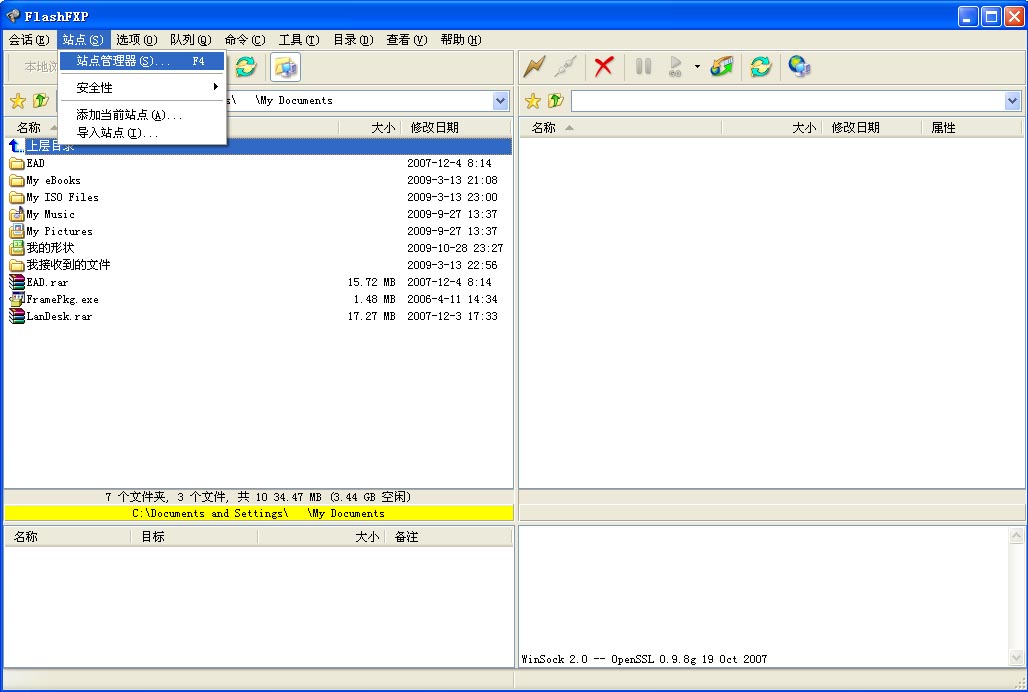Open the 会话(E) menu

(x=29, y=40)
